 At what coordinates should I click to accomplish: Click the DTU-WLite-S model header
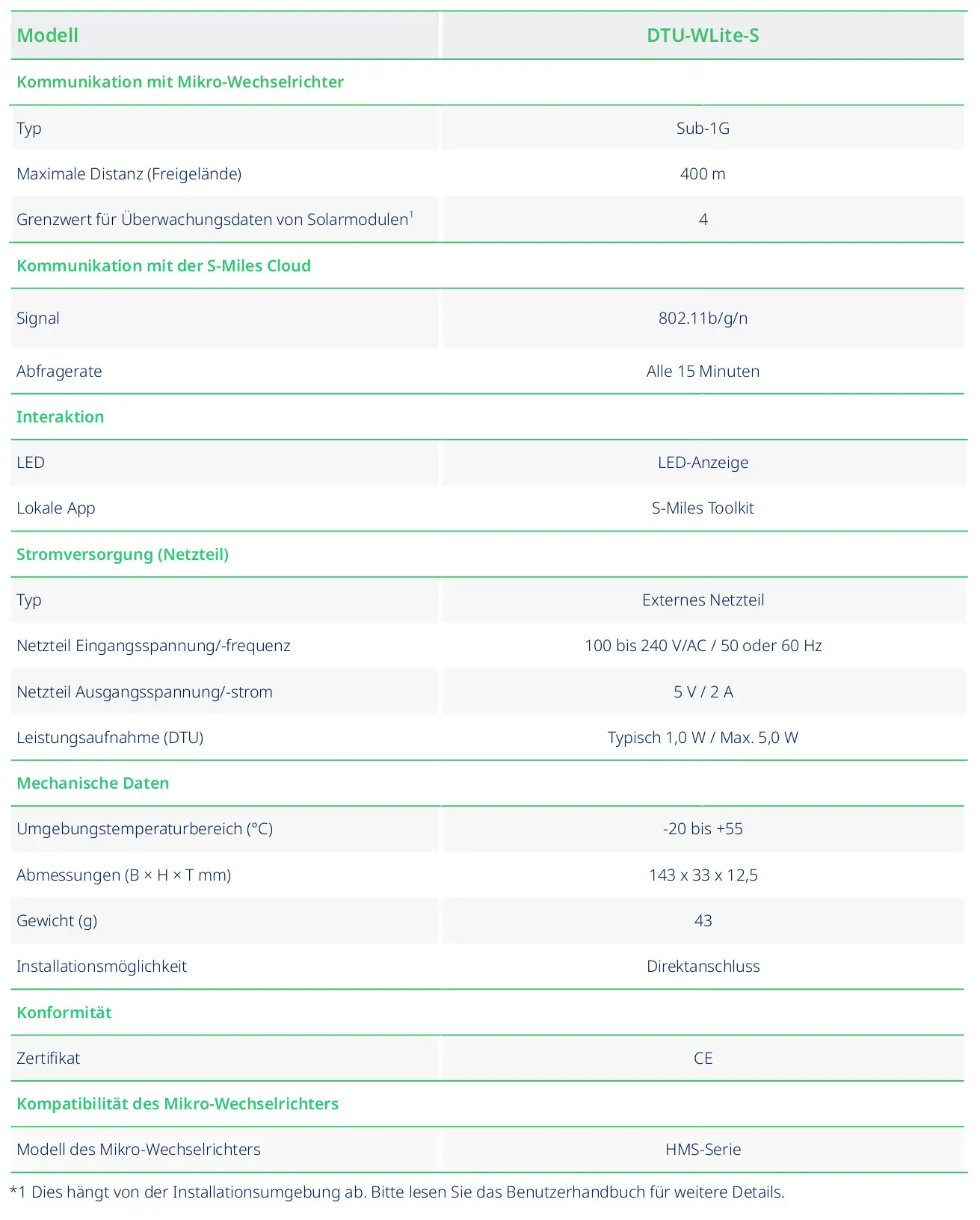tap(703, 35)
